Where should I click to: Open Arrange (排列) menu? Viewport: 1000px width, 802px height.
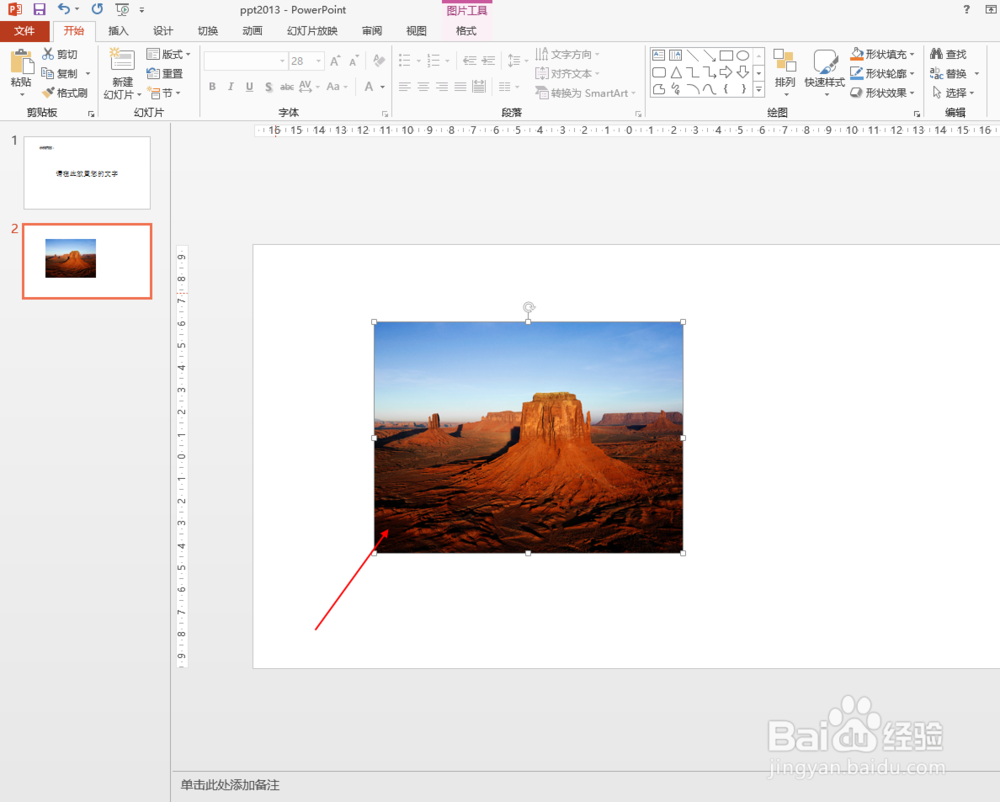(x=784, y=72)
